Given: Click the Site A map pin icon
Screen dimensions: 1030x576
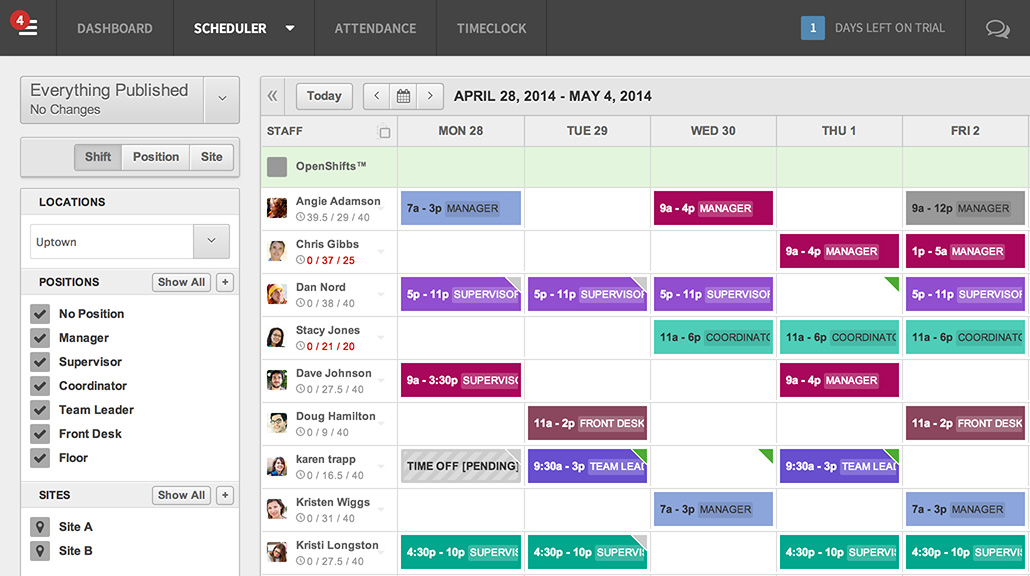Looking at the screenshot, I should point(40,527).
